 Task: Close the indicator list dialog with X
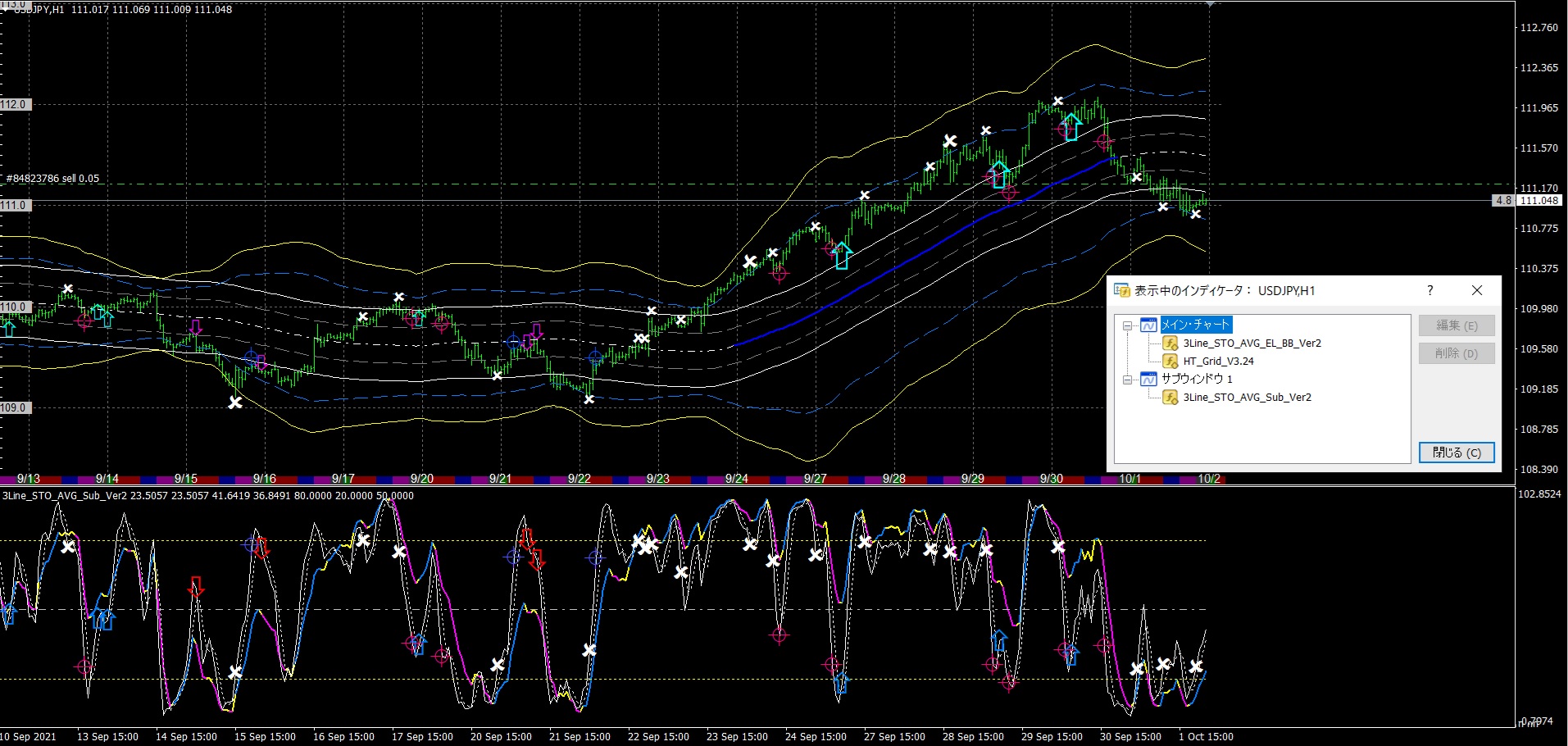(x=1477, y=291)
